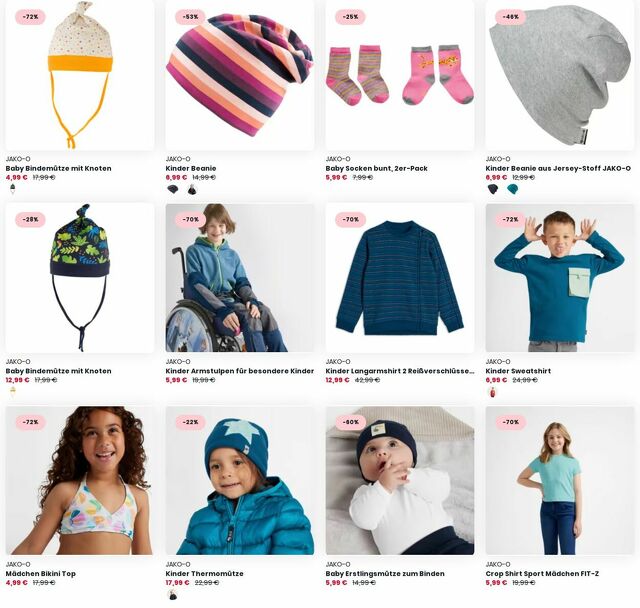Pick variant swatch under leaf-print Baby Bindemütze
The image size is (640, 608).
13,392
